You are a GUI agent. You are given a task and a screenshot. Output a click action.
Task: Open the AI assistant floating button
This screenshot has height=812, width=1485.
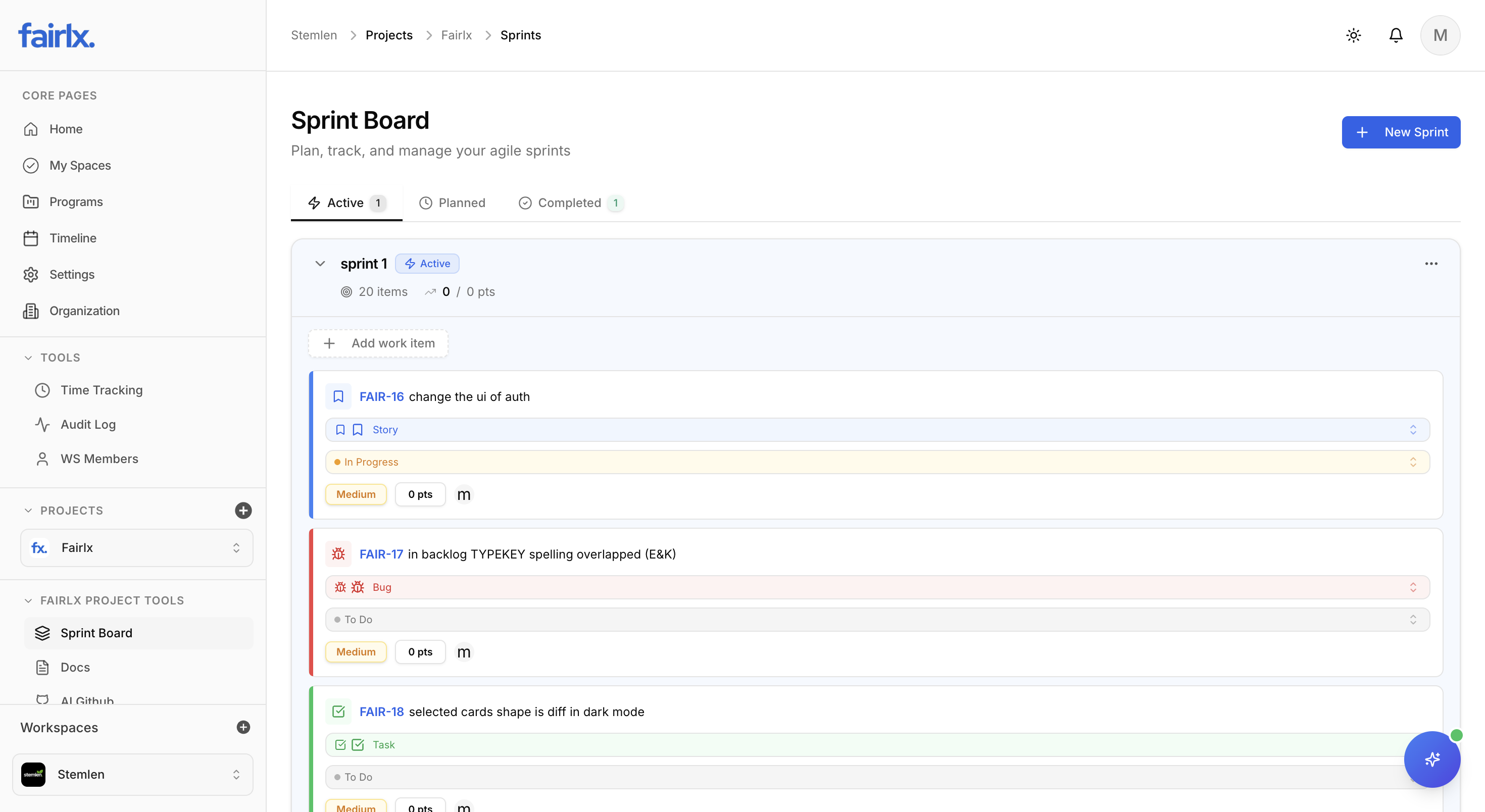tap(1432, 759)
